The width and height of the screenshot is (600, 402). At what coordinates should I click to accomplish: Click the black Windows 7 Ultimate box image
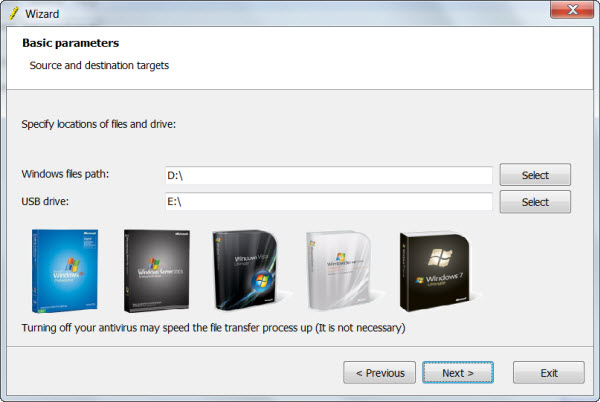(435, 272)
